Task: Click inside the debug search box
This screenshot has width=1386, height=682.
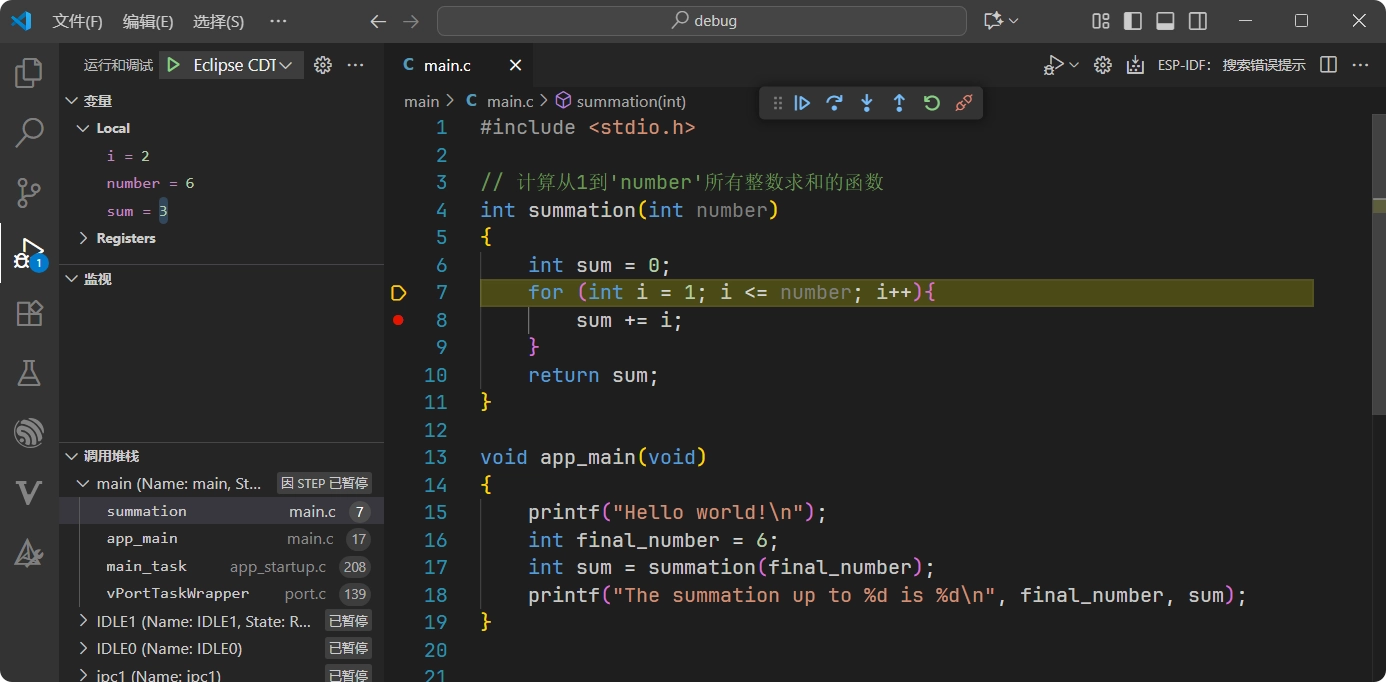Action: tap(700, 20)
